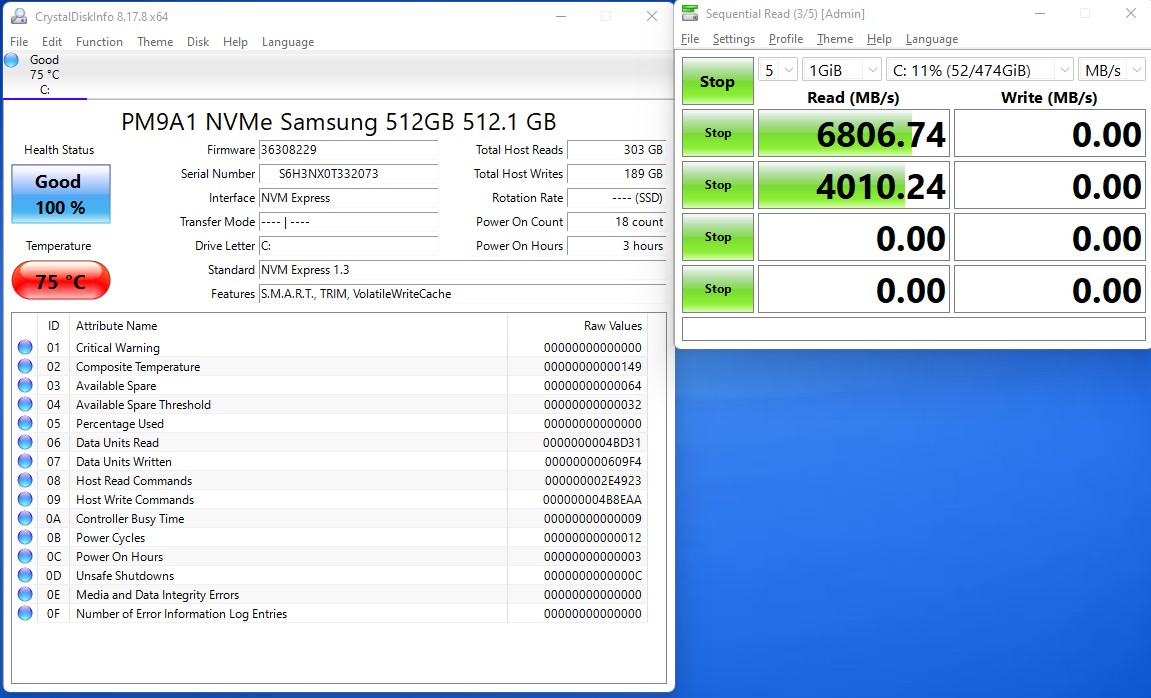Click the Firmware field showing 36308229

[x=347, y=150]
